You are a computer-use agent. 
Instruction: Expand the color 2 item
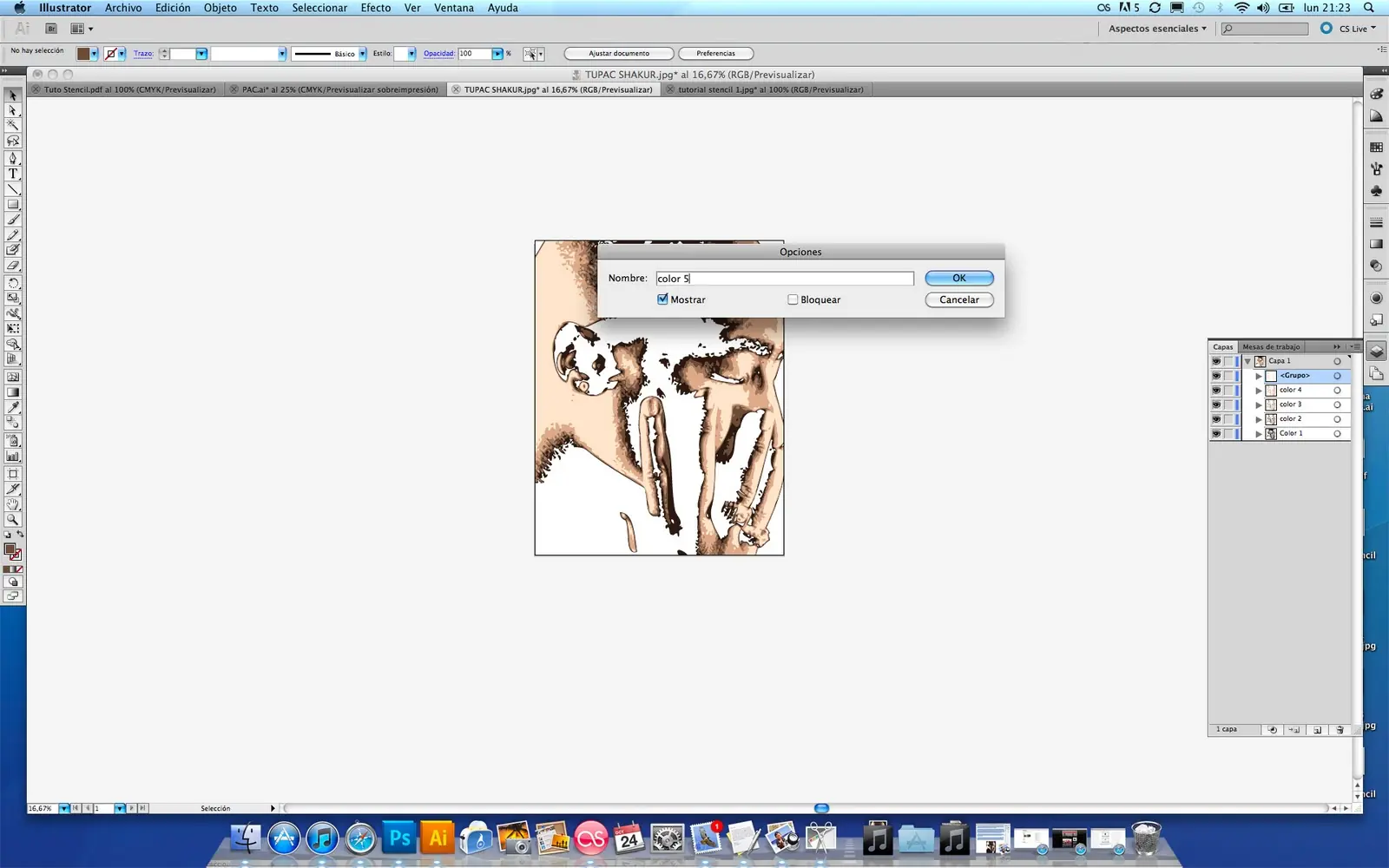coord(1259,419)
